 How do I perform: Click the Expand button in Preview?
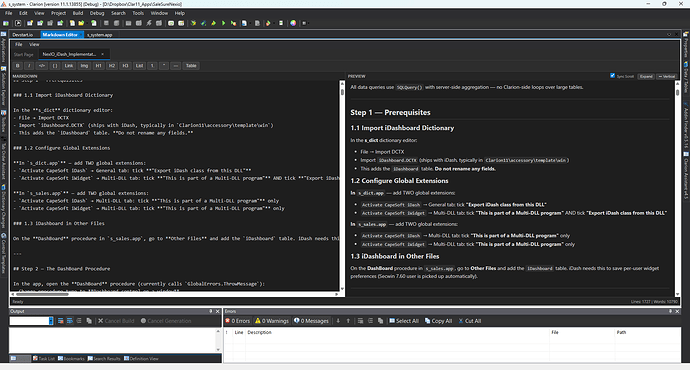click(x=646, y=76)
